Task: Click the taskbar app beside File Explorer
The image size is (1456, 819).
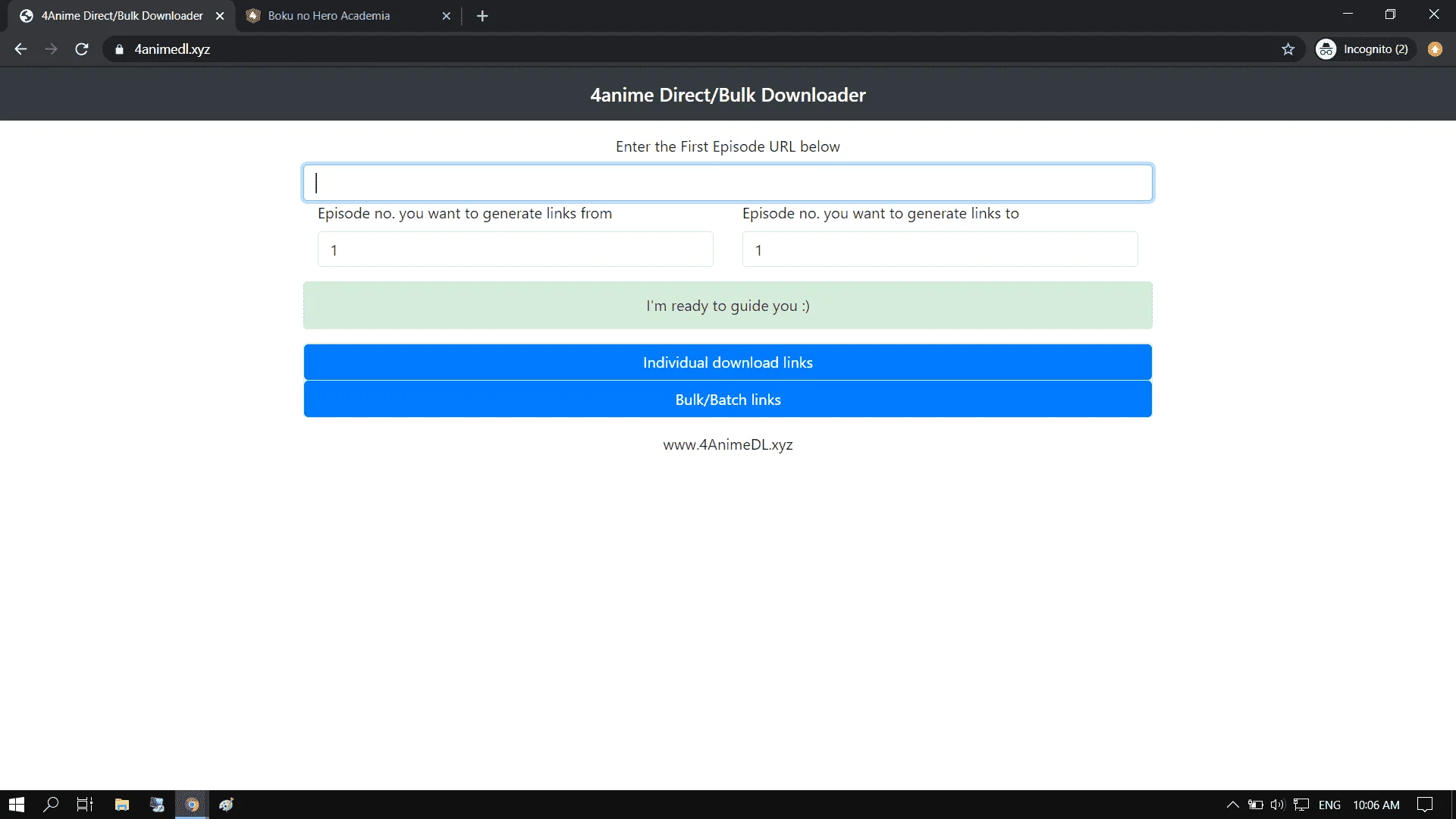Action: click(157, 805)
